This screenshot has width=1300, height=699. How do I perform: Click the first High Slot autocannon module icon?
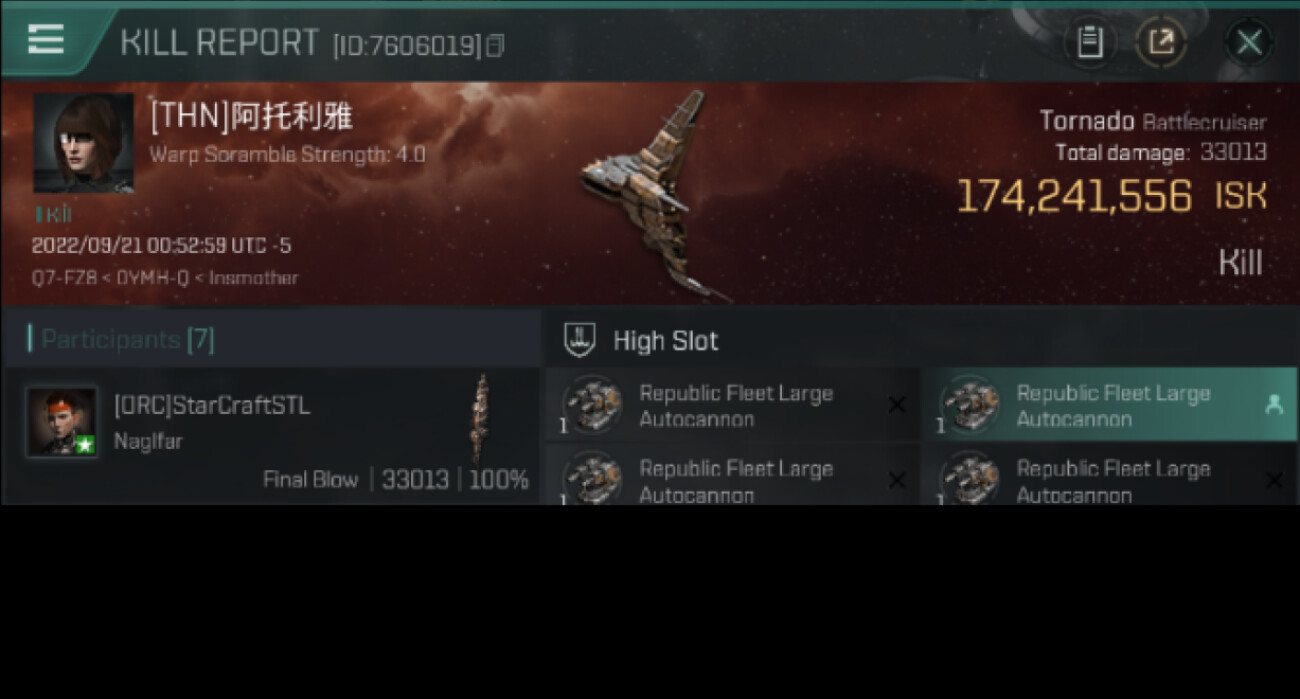pyautogui.click(x=592, y=404)
